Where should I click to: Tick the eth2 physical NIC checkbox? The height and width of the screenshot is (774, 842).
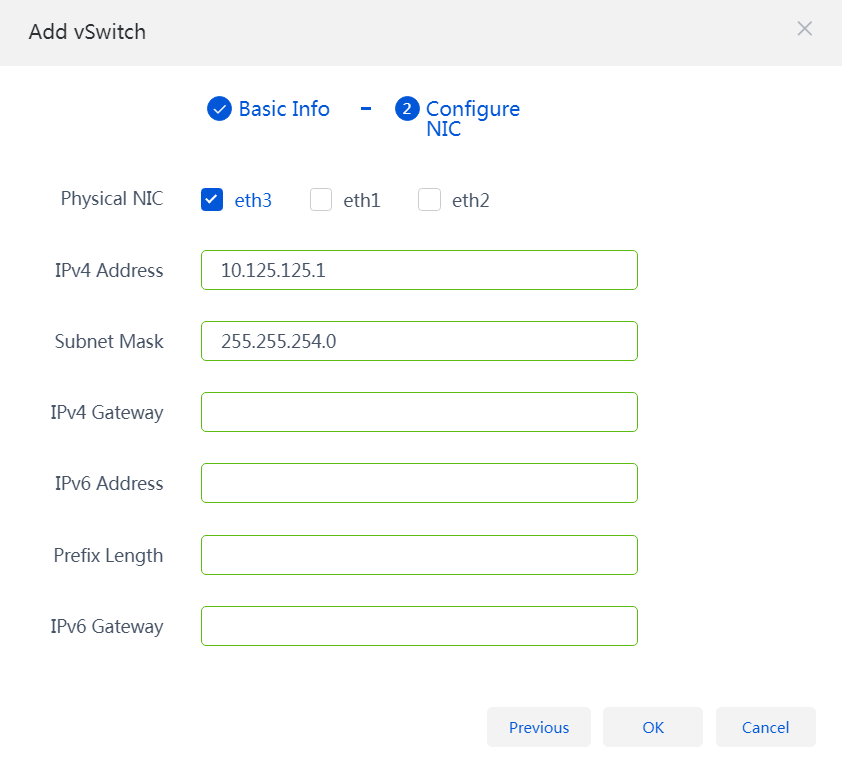coord(429,199)
